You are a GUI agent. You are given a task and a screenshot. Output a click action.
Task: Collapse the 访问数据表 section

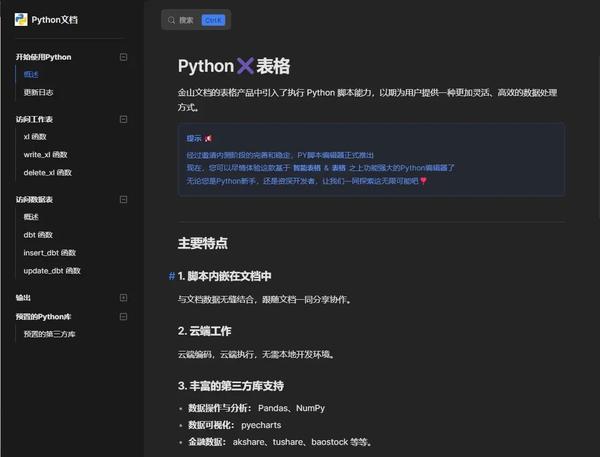point(123,199)
